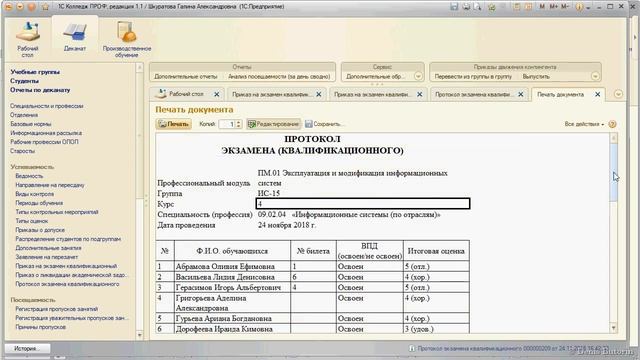The image size is (640, 360).
Task: Open the main menu orange circle icon
Action: pos(8,7)
